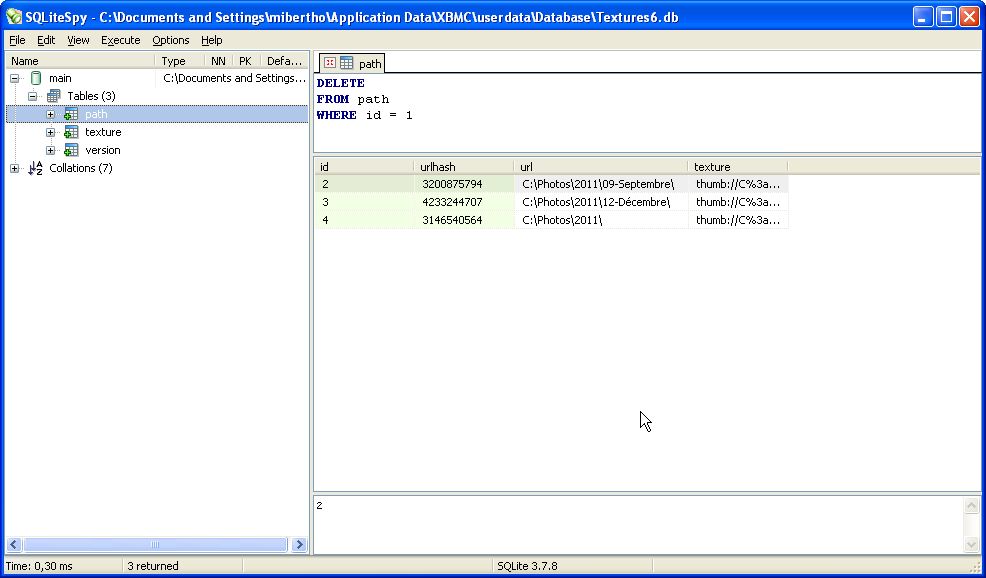Click the url cell C:\Photos\2011\09-Septembre\
This screenshot has width=986, height=578.
(601, 184)
